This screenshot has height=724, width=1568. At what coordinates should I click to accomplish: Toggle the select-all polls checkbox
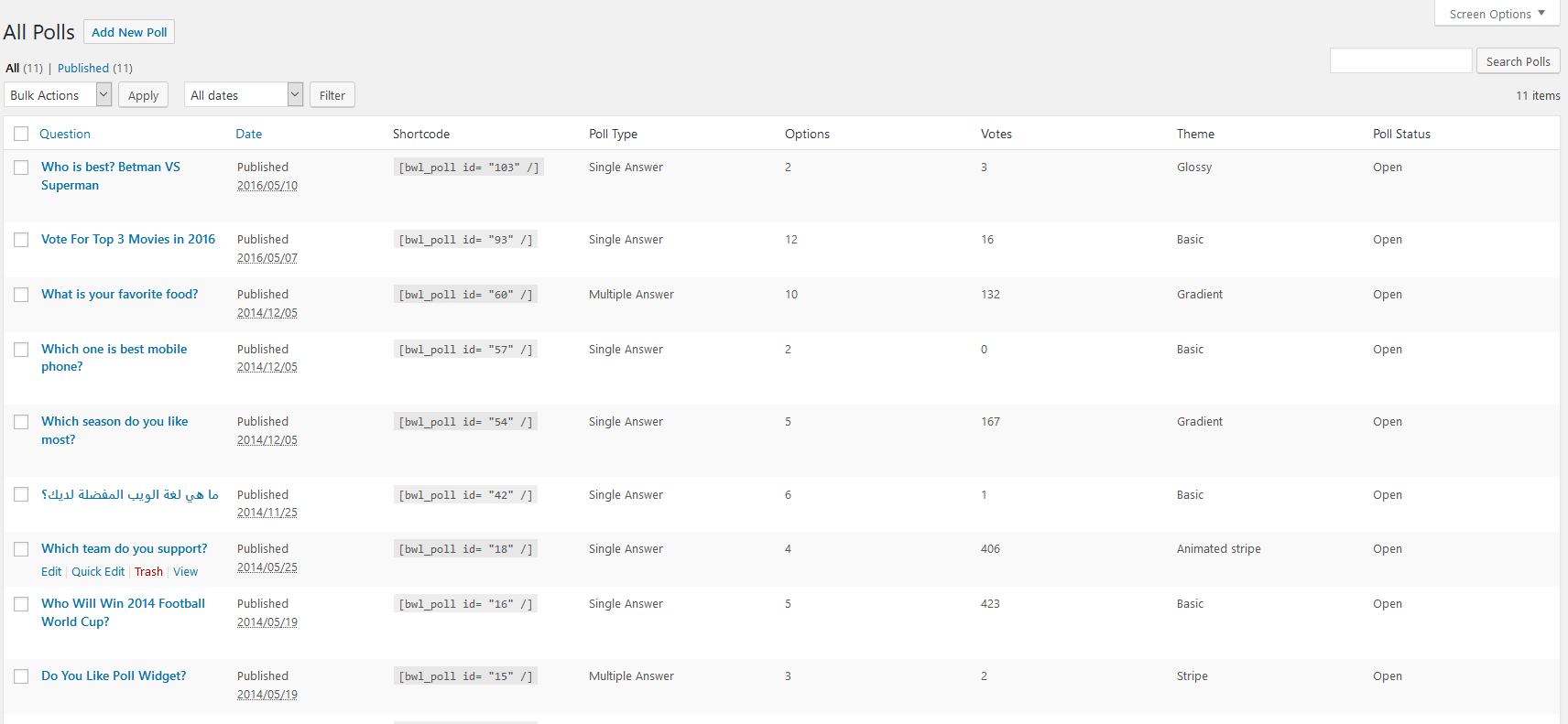[21, 134]
